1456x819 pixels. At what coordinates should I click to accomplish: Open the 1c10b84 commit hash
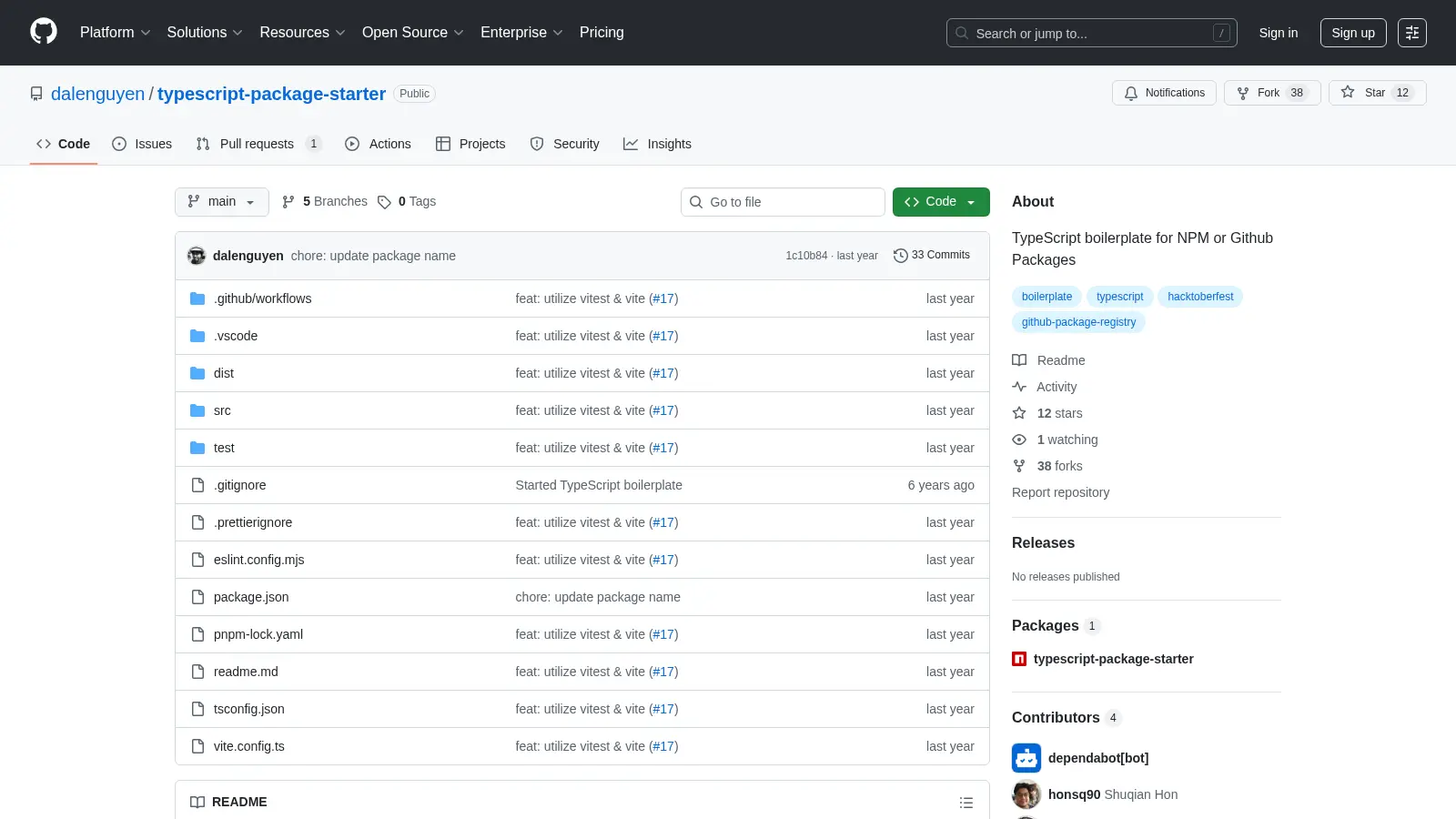coord(806,256)
